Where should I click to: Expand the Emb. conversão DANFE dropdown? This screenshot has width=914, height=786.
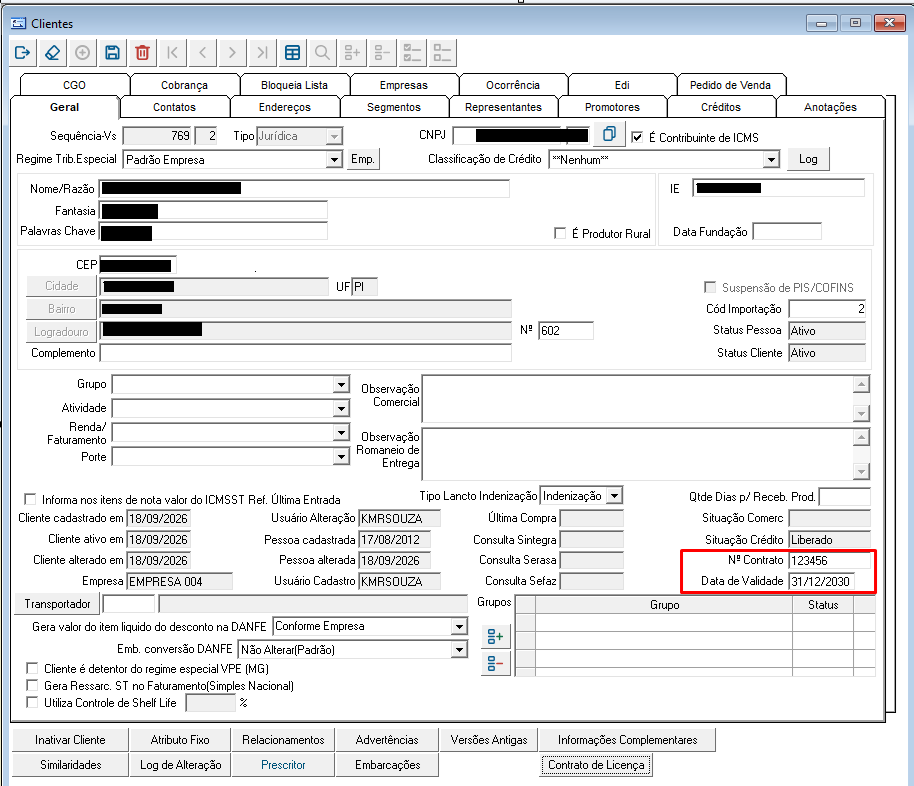click(x=460, y=649)
